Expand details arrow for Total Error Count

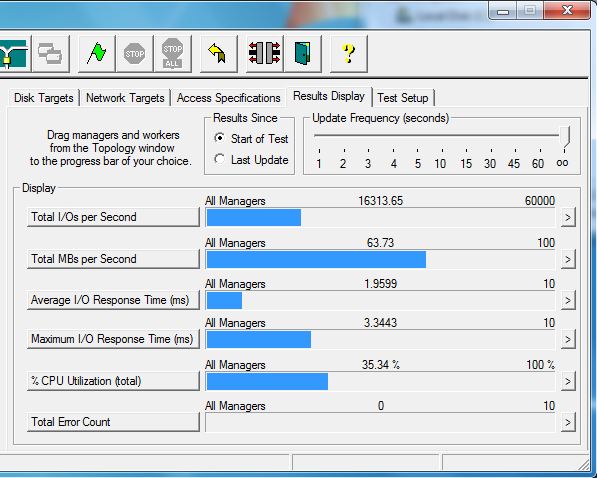tap(568, 422)
